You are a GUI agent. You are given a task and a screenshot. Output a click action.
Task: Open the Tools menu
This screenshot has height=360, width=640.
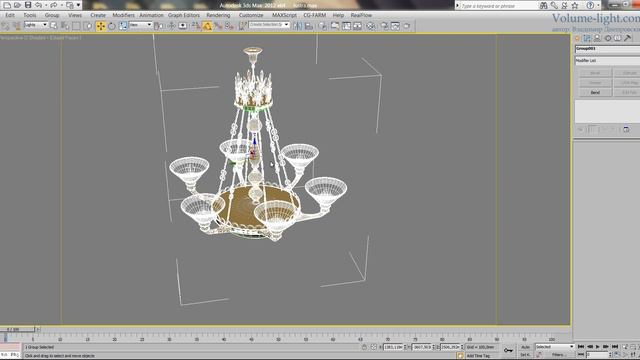point(30,15)
